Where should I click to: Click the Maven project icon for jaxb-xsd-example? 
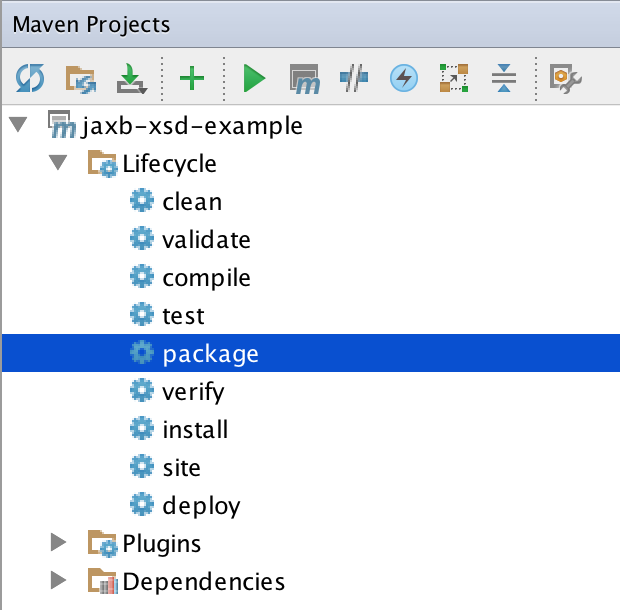tap(61, 124)
